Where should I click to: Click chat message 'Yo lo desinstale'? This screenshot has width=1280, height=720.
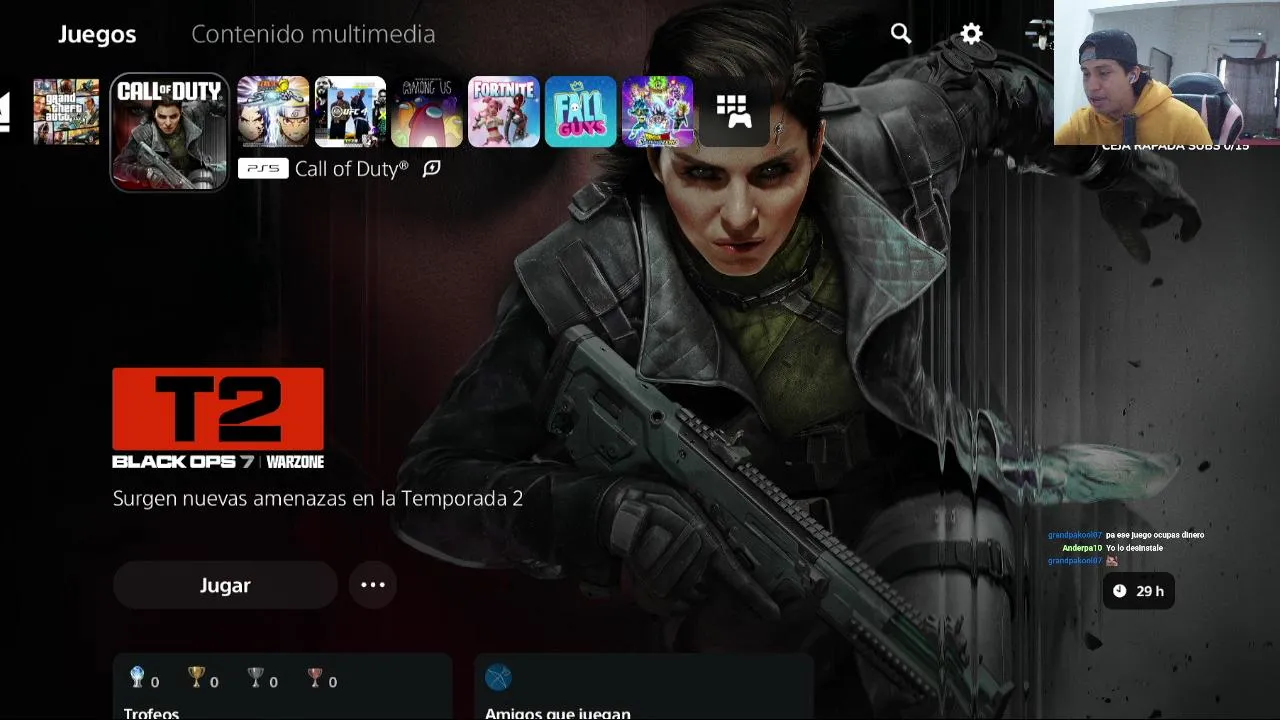click(x=1134, y=548)
